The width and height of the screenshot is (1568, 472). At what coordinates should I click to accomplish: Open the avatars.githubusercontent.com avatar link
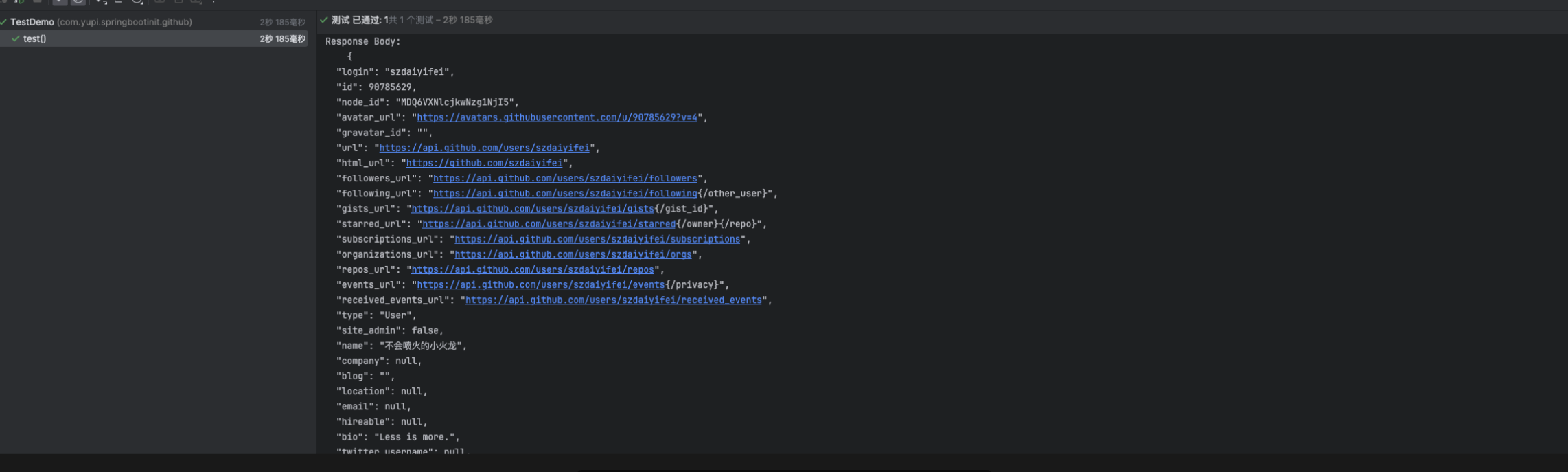pyautogui.click(x=557, y=117)
